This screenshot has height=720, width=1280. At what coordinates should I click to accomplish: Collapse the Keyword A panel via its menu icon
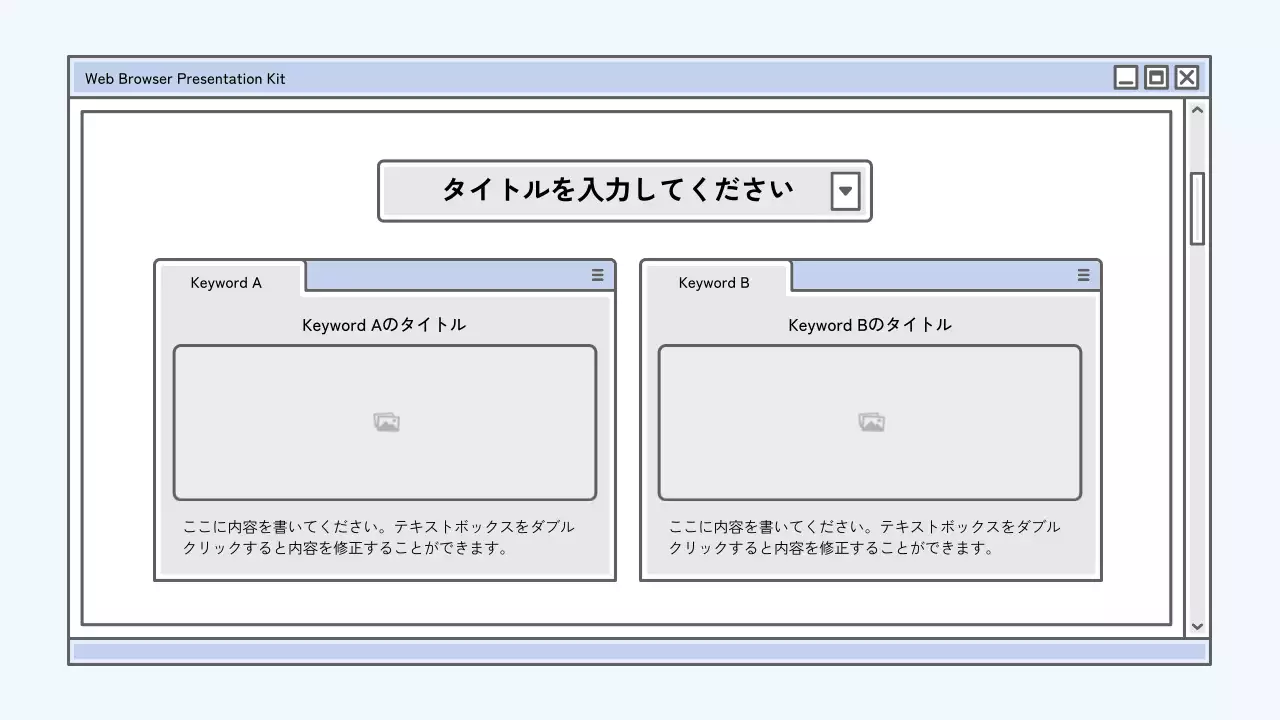click(x=597, y=275)
